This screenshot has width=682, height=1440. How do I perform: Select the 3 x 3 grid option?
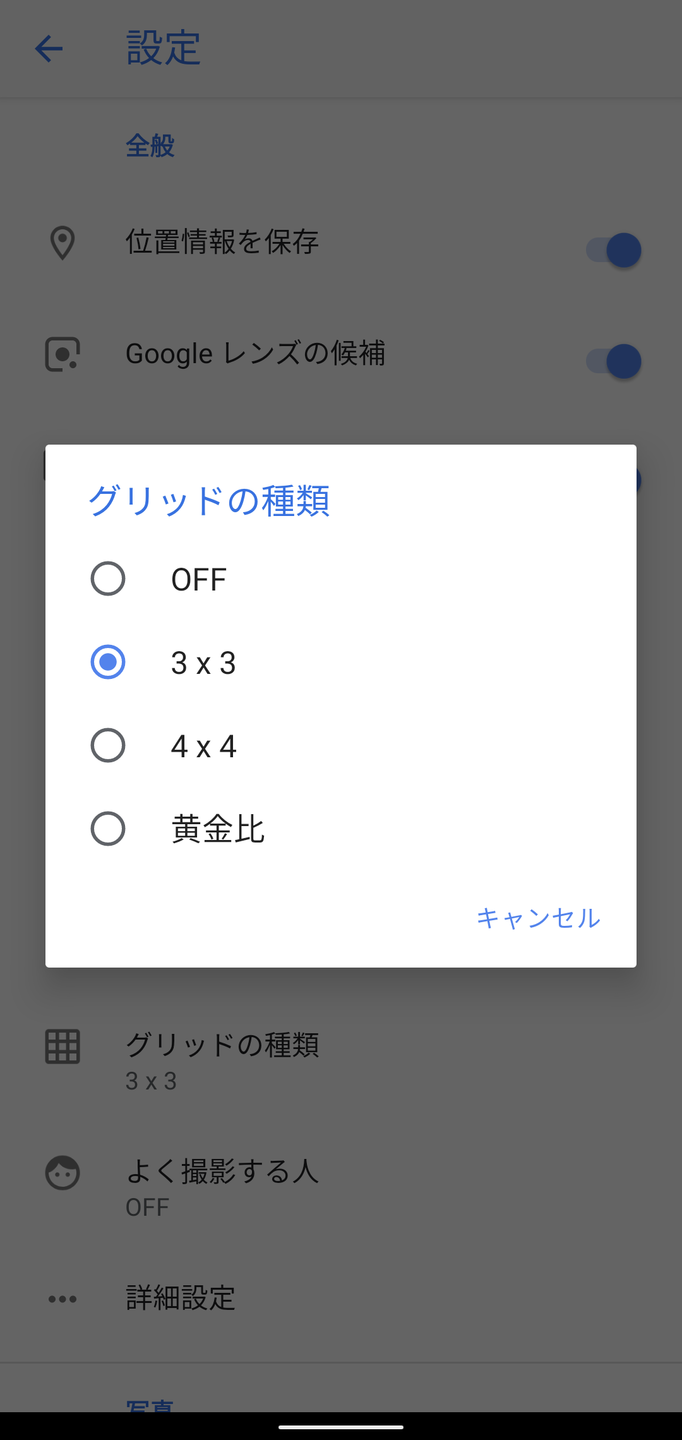108,662
